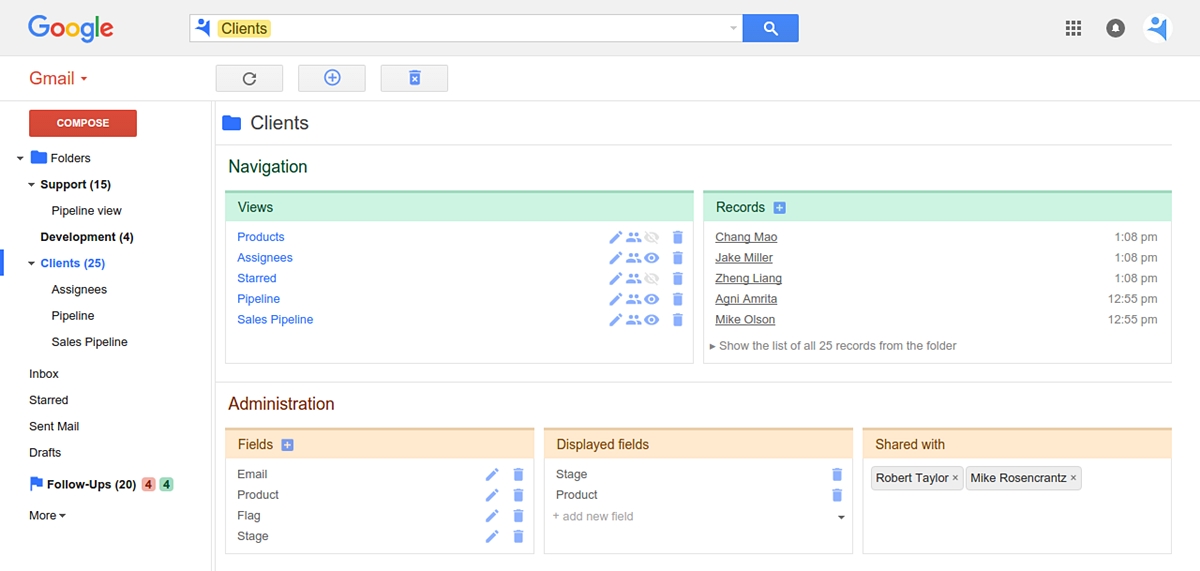Open the Google apps grid
The width and height of the screenshot is (1200, 571).
tap(1073, 28)
